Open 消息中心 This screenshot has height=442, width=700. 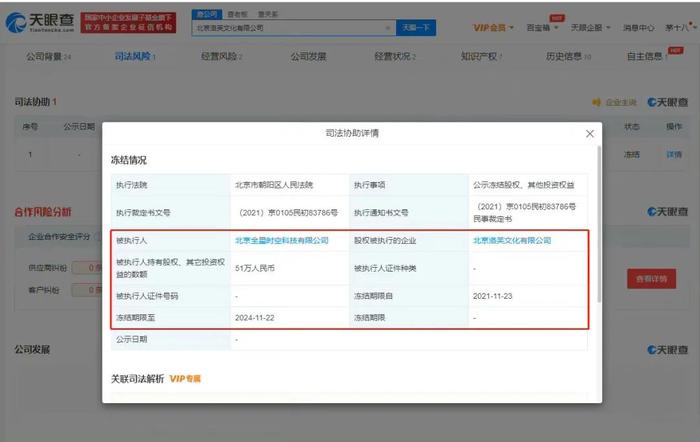coord(638,28)
